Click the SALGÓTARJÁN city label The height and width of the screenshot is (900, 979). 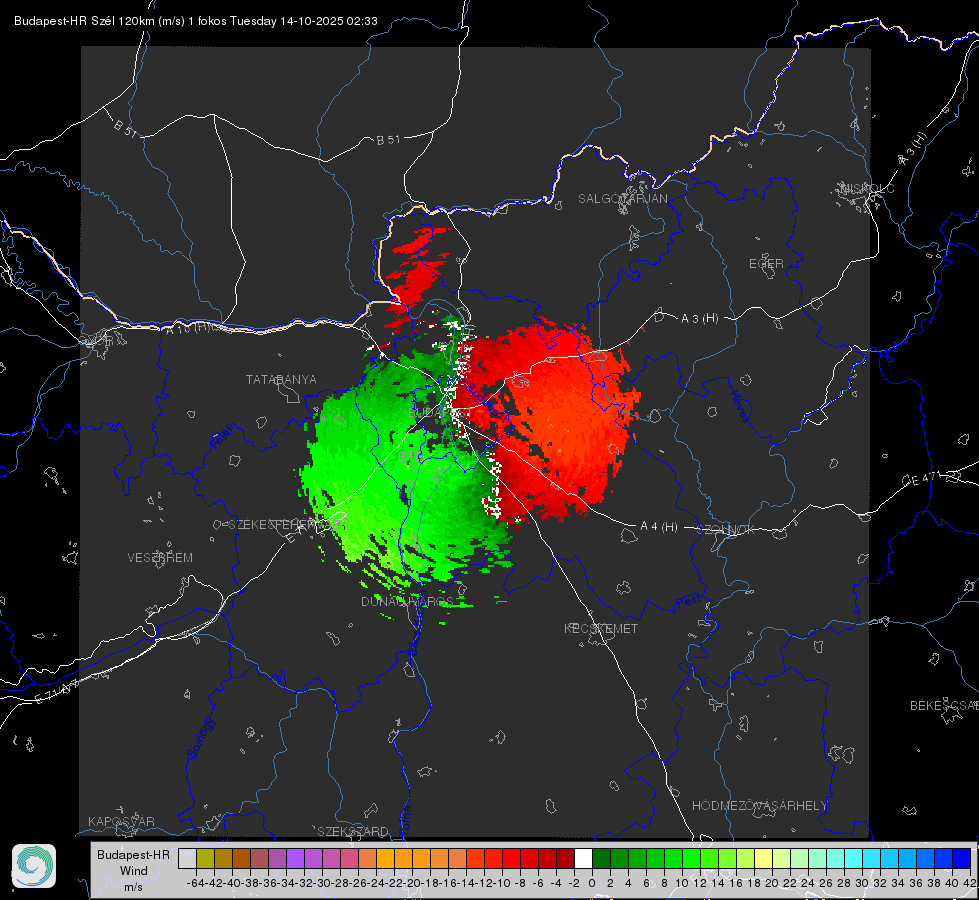[x=622, y=199]
